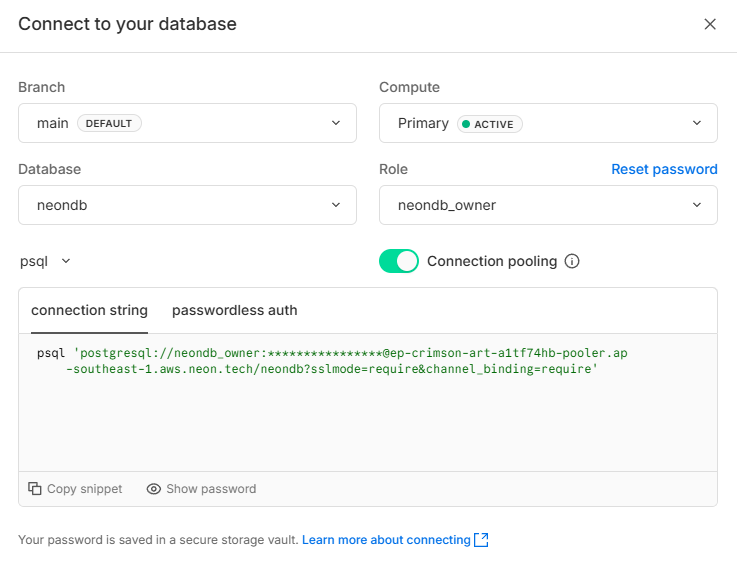The image size is (737, 570).
Task: Click the green ACTIVE status badge
Action: [x=490, y=124]
